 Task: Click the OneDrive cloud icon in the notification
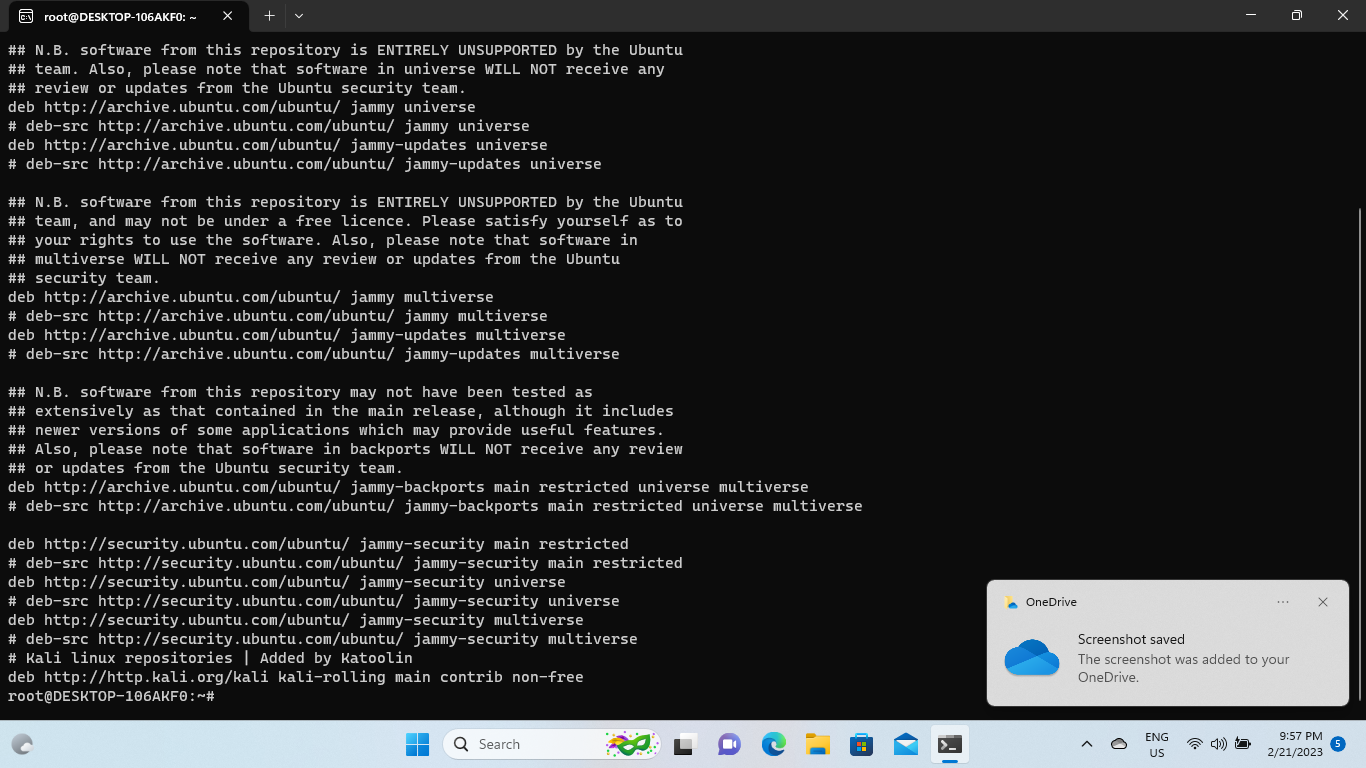tap(1032, 660)
